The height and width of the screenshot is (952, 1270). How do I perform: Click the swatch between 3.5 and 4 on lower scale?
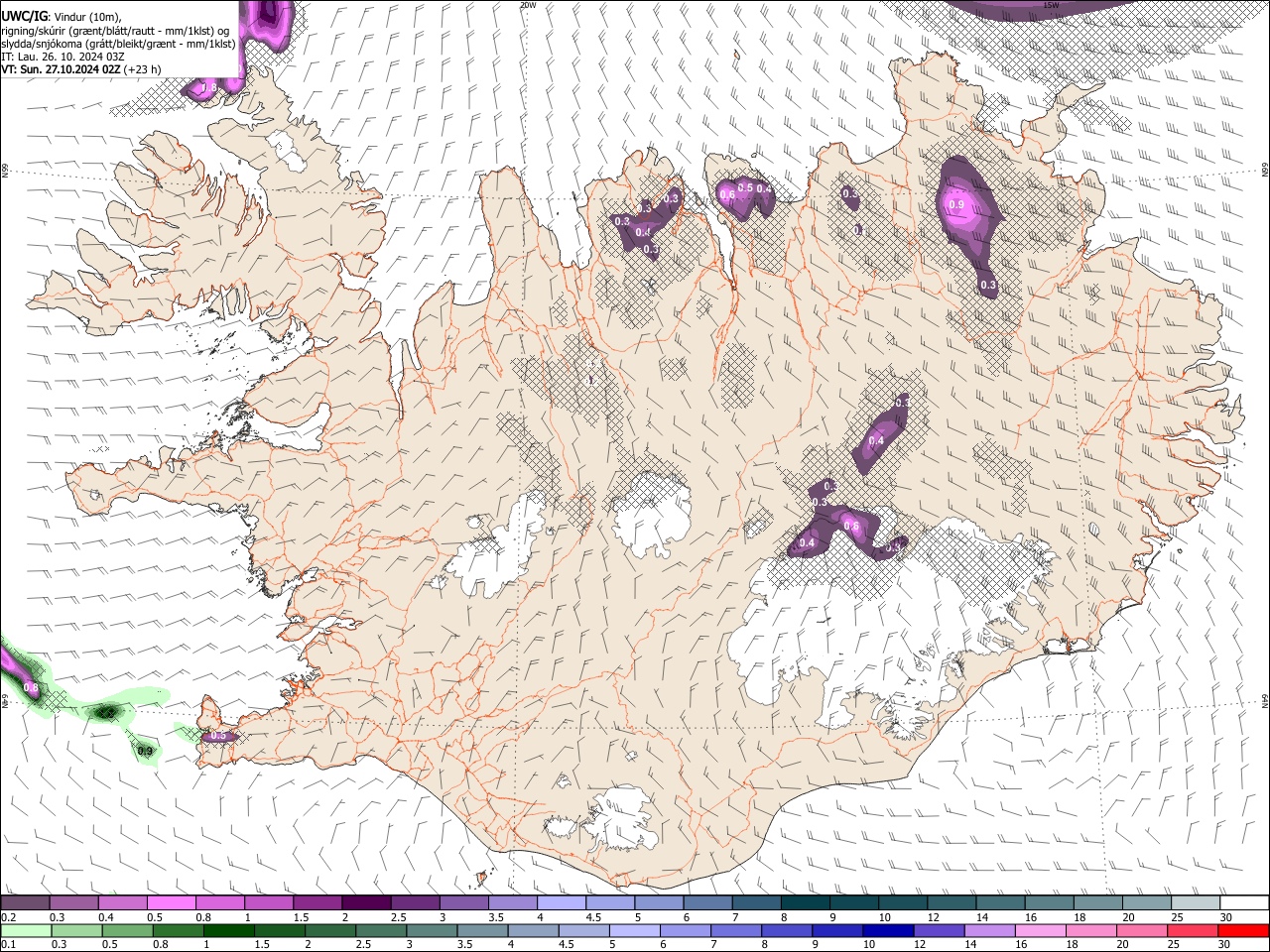coord(483,930)
